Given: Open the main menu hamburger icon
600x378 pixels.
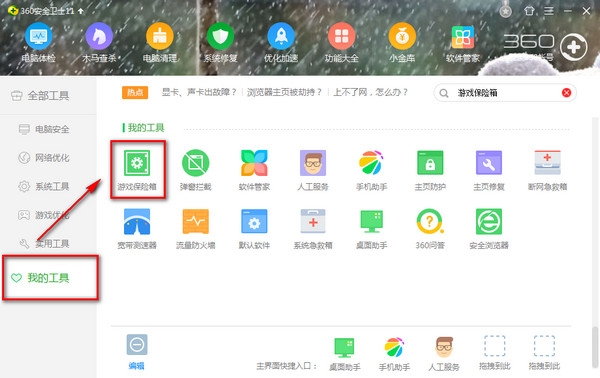Looking at the screenshot, I should pyautogui.click(x=549, y=11).
